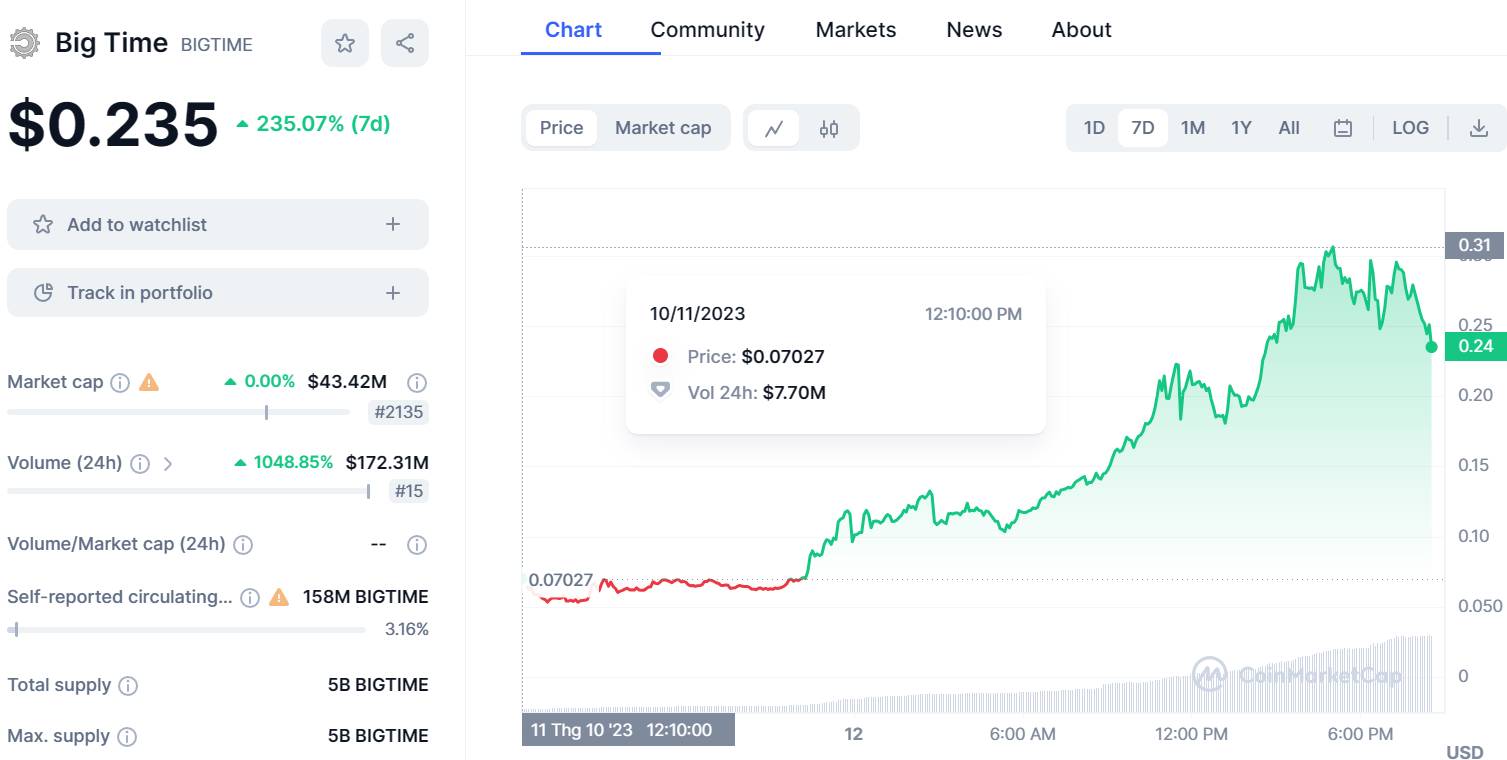Open the Community tab
This screenshot has height=760, width=1507.
click(707, 30)
